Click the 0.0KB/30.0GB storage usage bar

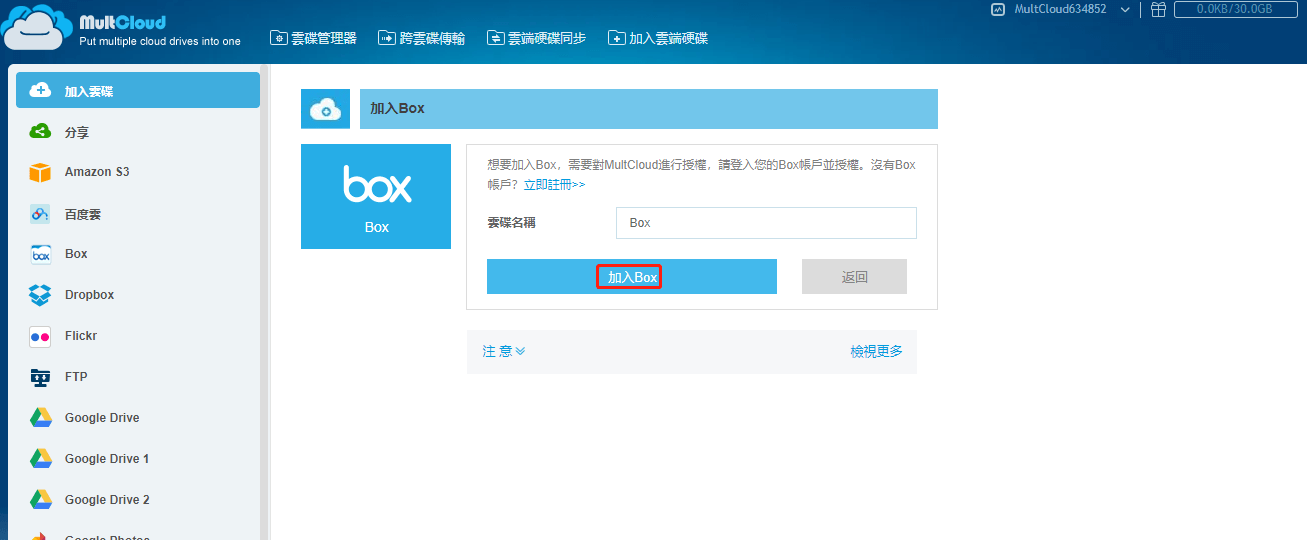1236,9
